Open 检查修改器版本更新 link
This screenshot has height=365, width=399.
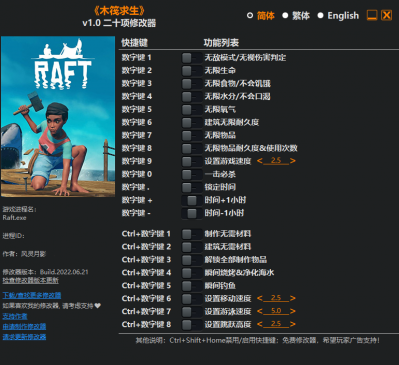click(31, 280)
